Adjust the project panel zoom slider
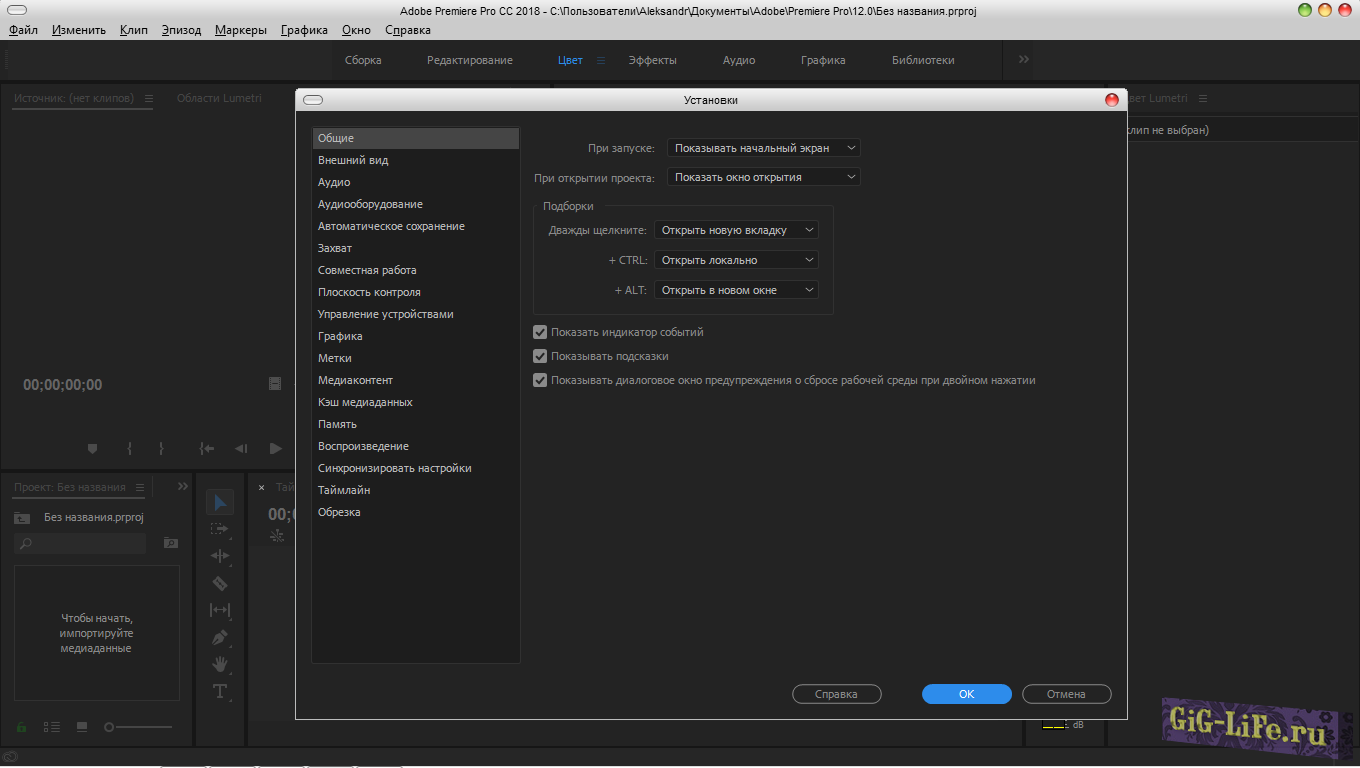Image resolution: width=1360 pixels, height=768 pixels. 110,727
